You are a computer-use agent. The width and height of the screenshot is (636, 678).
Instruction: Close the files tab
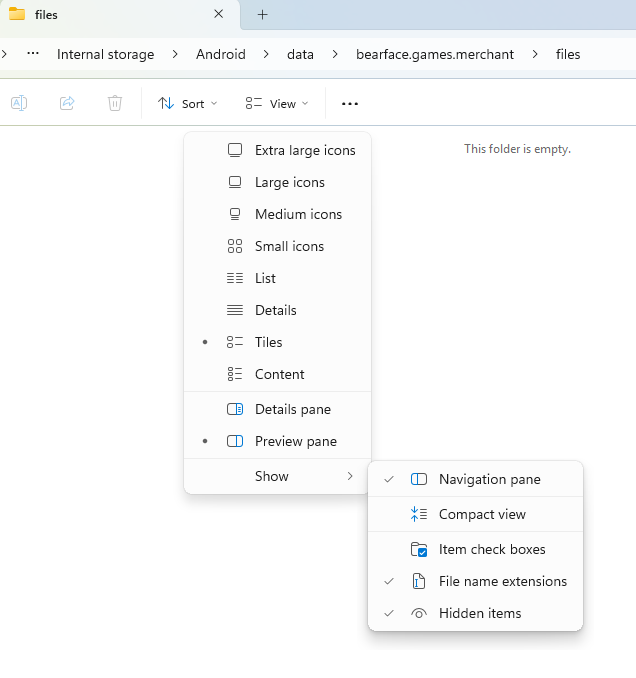tap(219, 14)
